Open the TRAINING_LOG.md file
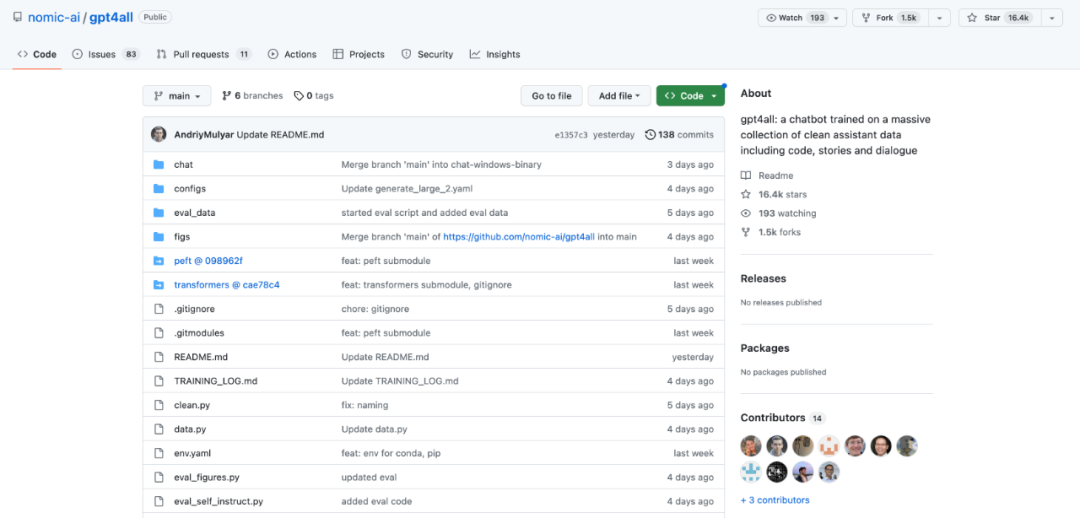The height and width of the screenshot is (518, 1080). [x=216, y=381]
